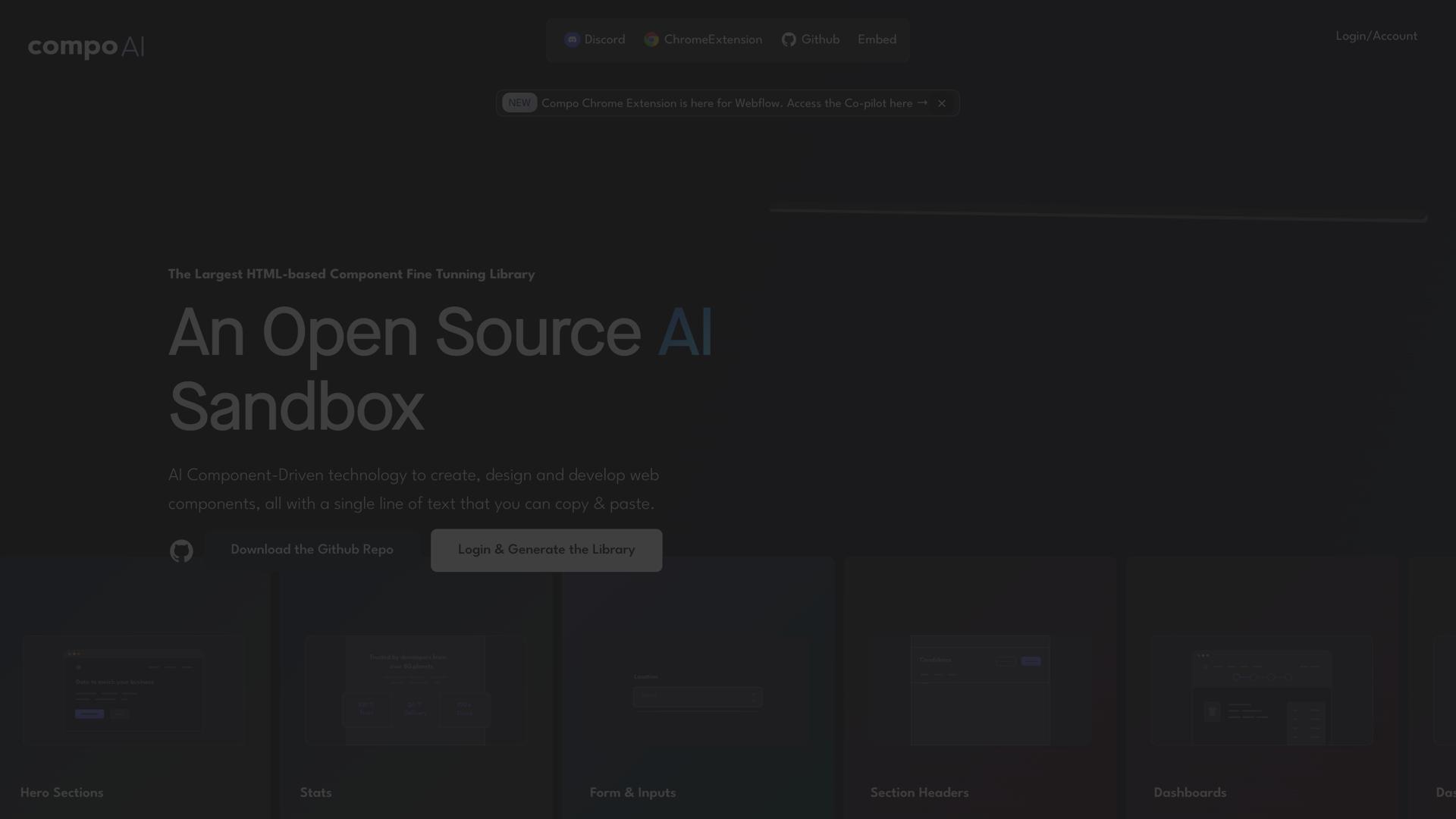Click Download the Github Repo
Image resolution: width=1456 pixels, height=819 pixels.
312,550
